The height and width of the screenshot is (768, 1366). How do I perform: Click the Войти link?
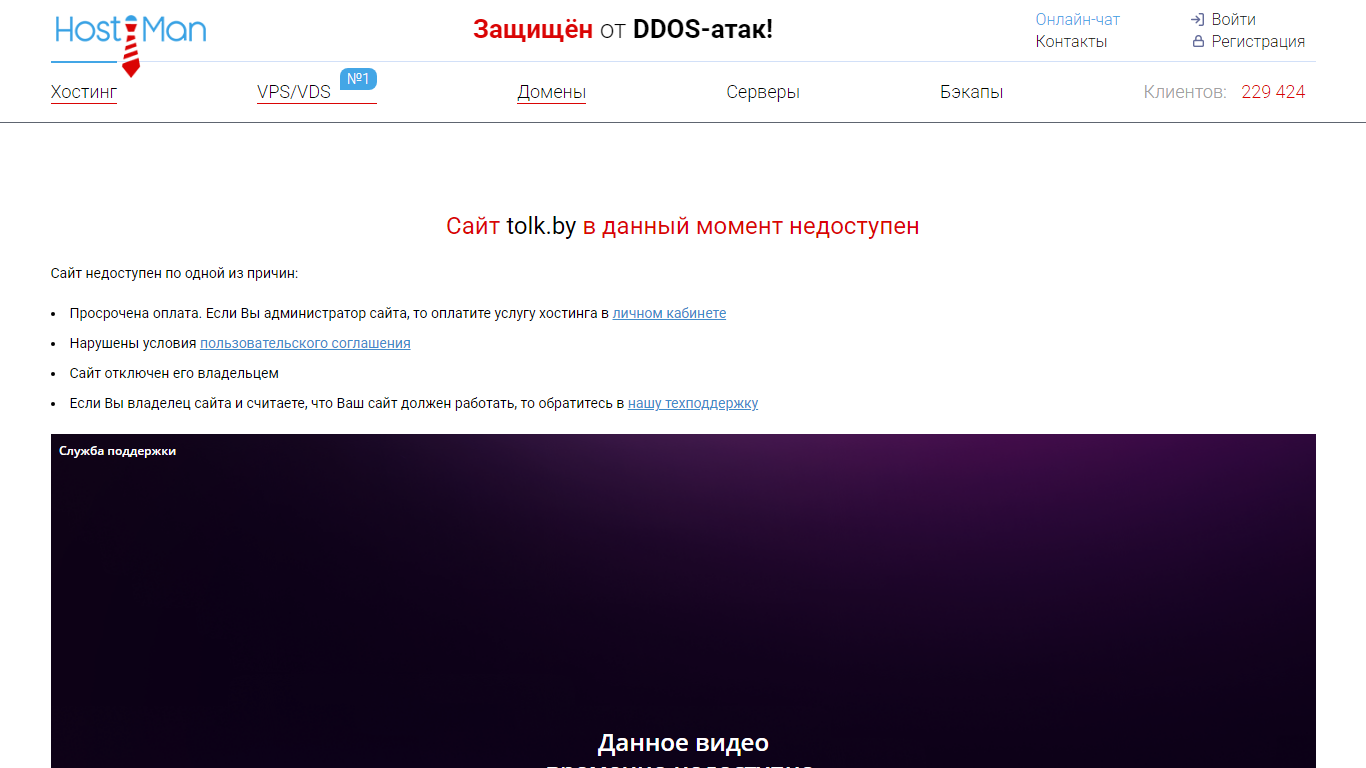pyautogui.click(x=1233, y=19)
